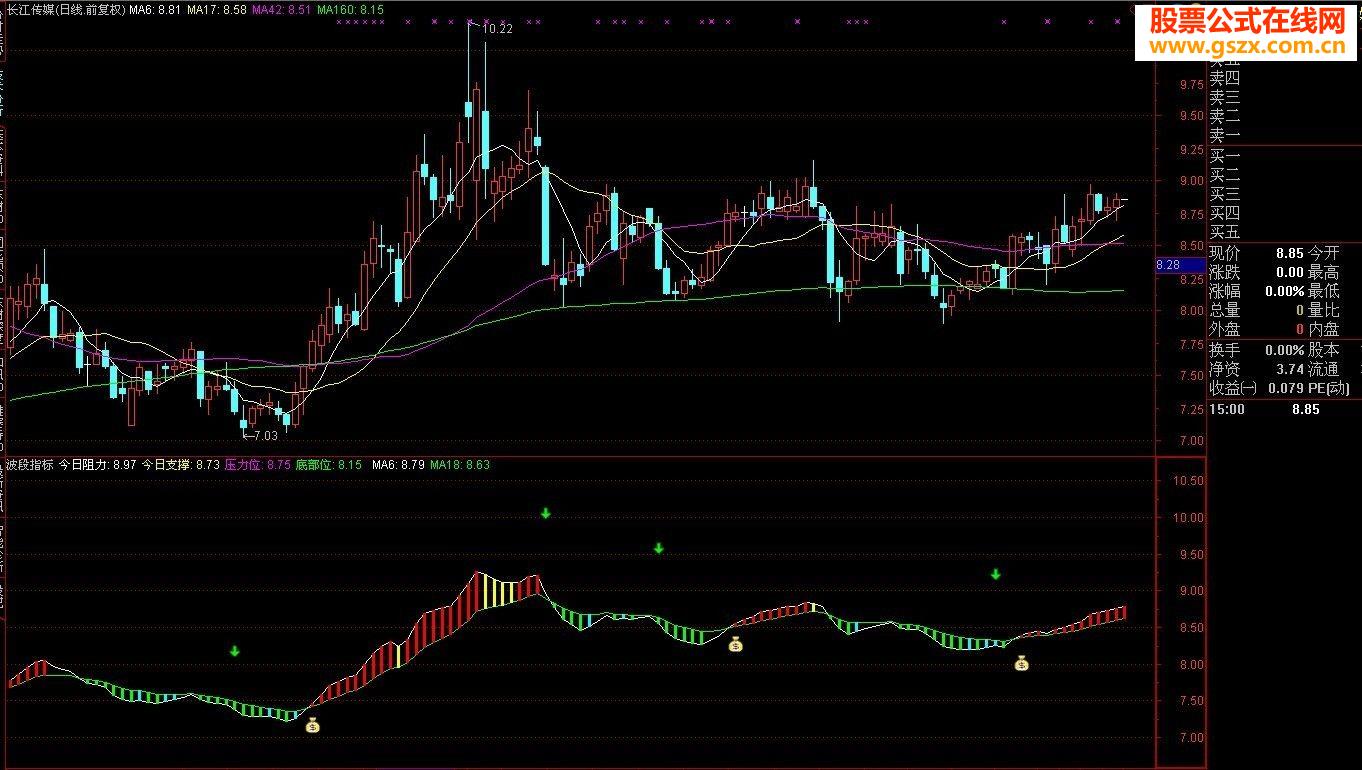Click the 涨跌 0.00 quote row

[1257, 272]
